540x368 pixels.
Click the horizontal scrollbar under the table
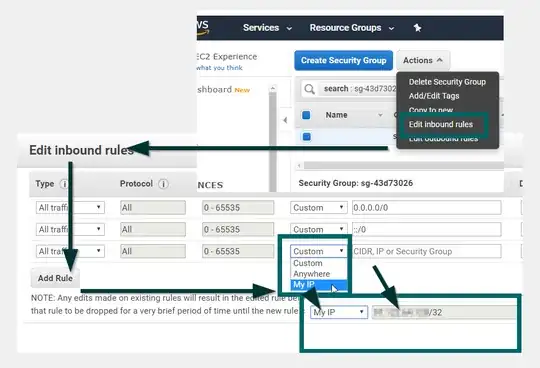pos(403,166)
